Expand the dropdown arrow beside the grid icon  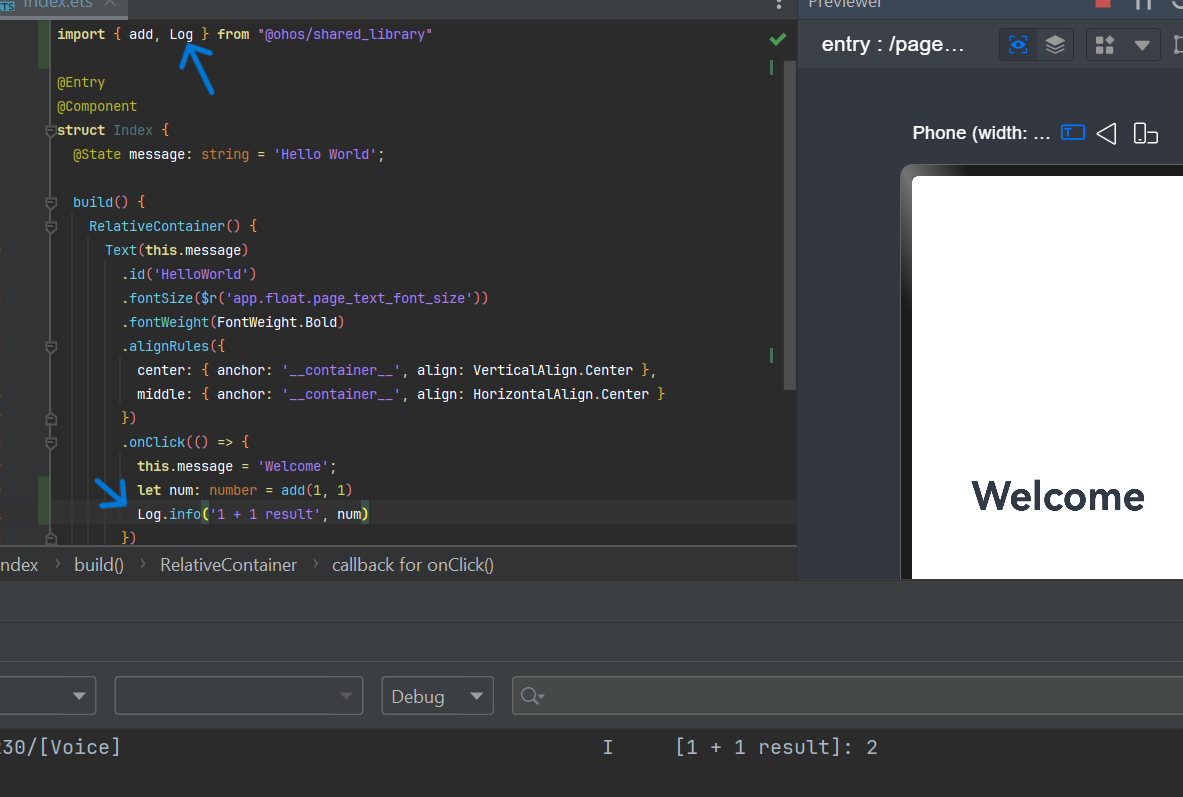pos(1141,45)
